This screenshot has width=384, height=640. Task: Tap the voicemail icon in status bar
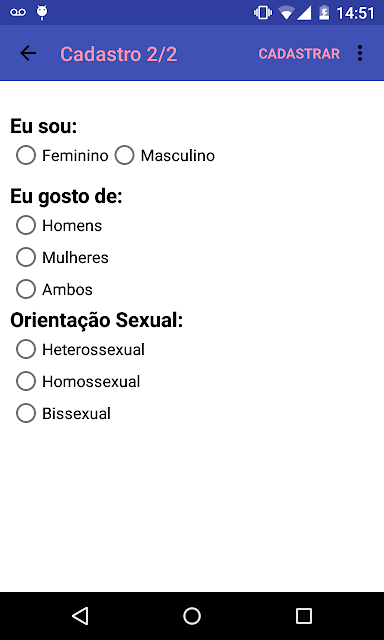(18, 12)
